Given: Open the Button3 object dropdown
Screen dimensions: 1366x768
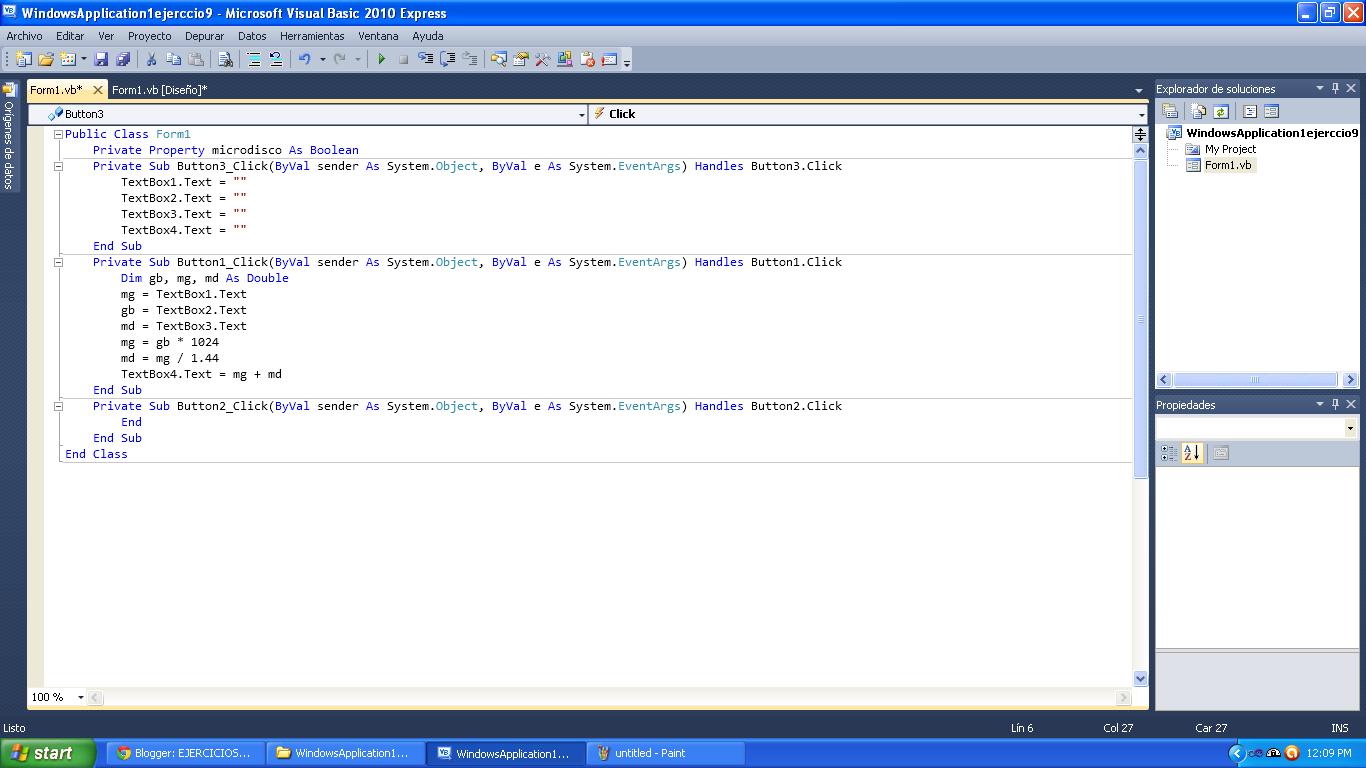Looking at the screenshot, I should (580, 114).
